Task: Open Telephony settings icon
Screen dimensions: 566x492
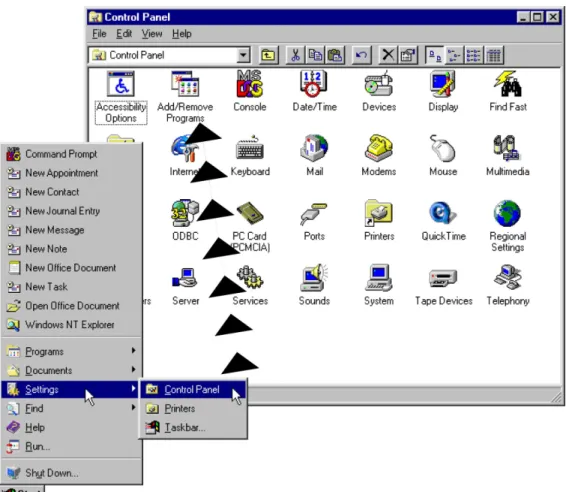Action: pyautogui.click(x=508, y=285)
